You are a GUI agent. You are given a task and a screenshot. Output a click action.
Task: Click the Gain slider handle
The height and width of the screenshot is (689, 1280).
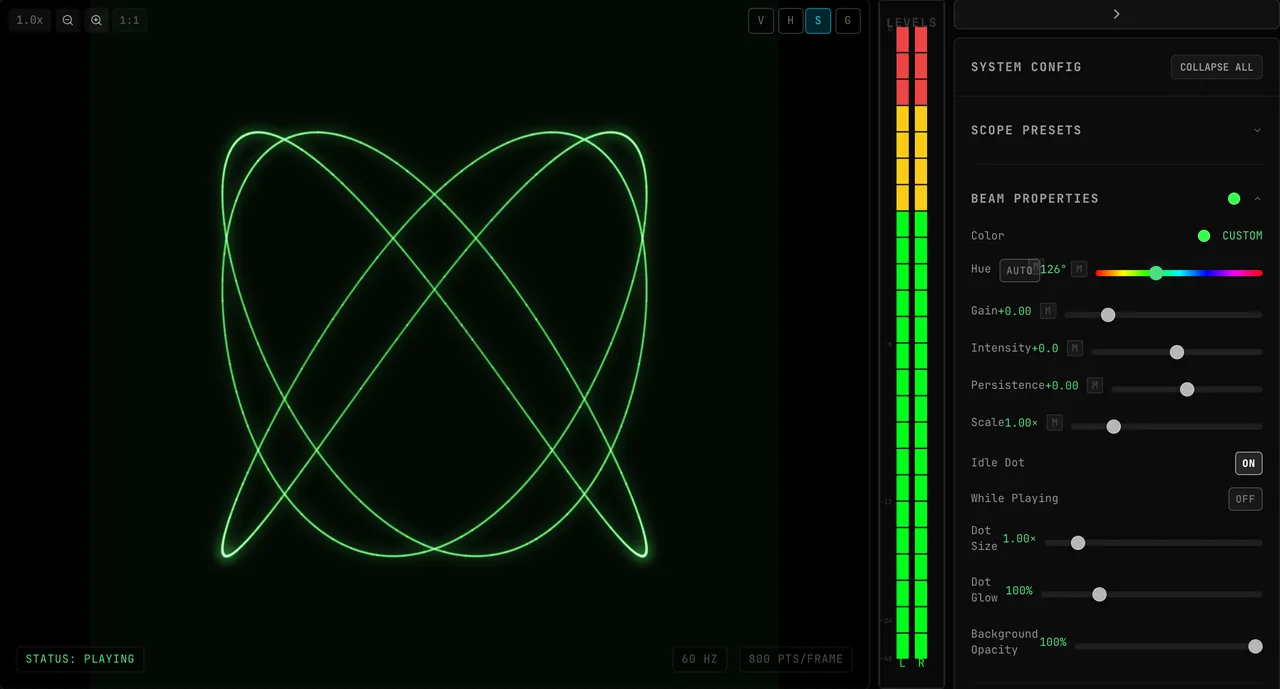click(1108, 315)
